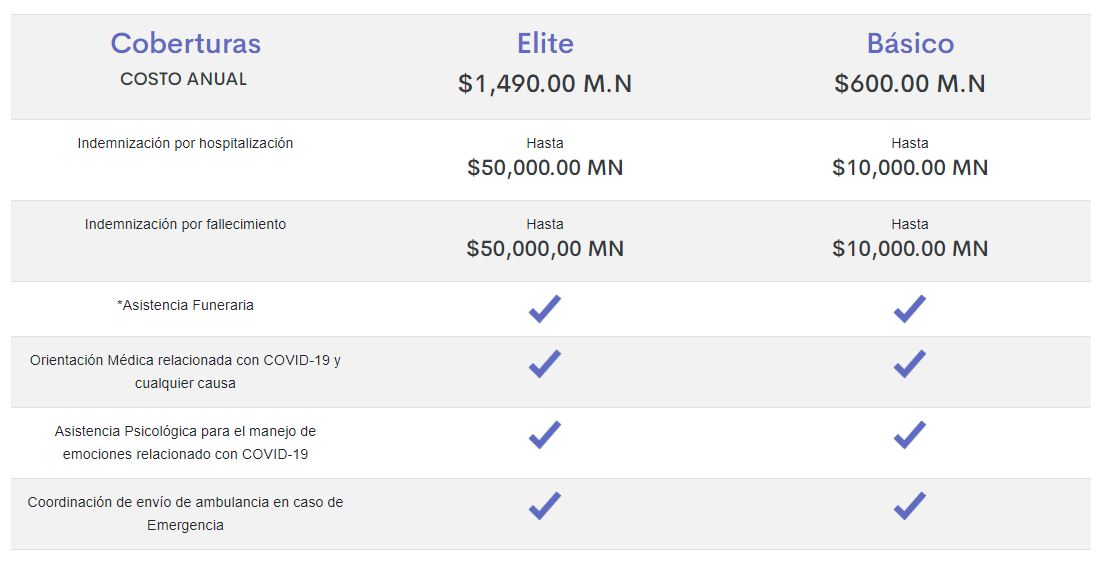Viewport: 1108px width, 561px height.
Task: Click the COSTO ANUAL subtitle
Action: click(184, 79)
